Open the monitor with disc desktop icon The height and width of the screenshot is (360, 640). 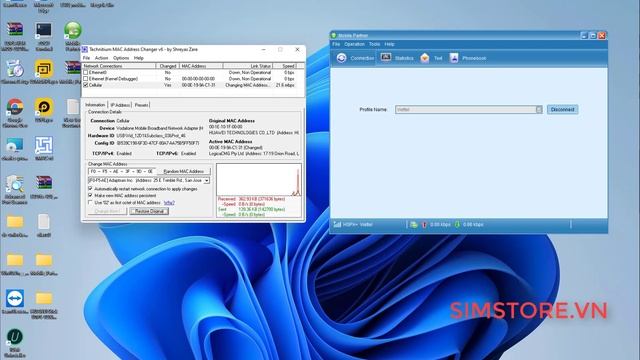click(x=15, y=145)
